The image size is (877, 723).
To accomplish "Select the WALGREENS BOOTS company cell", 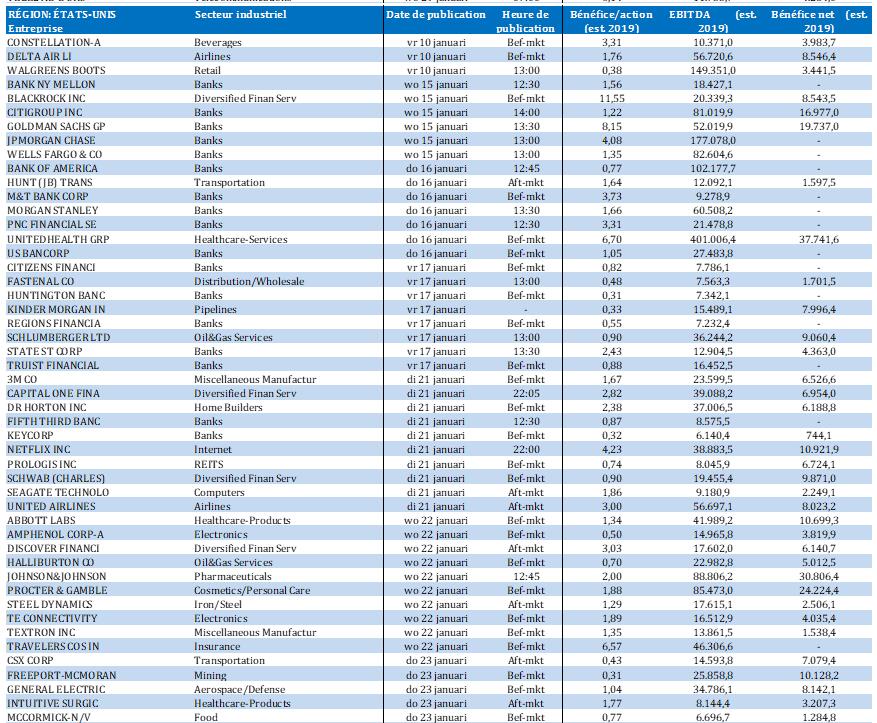I will (56, 70).
